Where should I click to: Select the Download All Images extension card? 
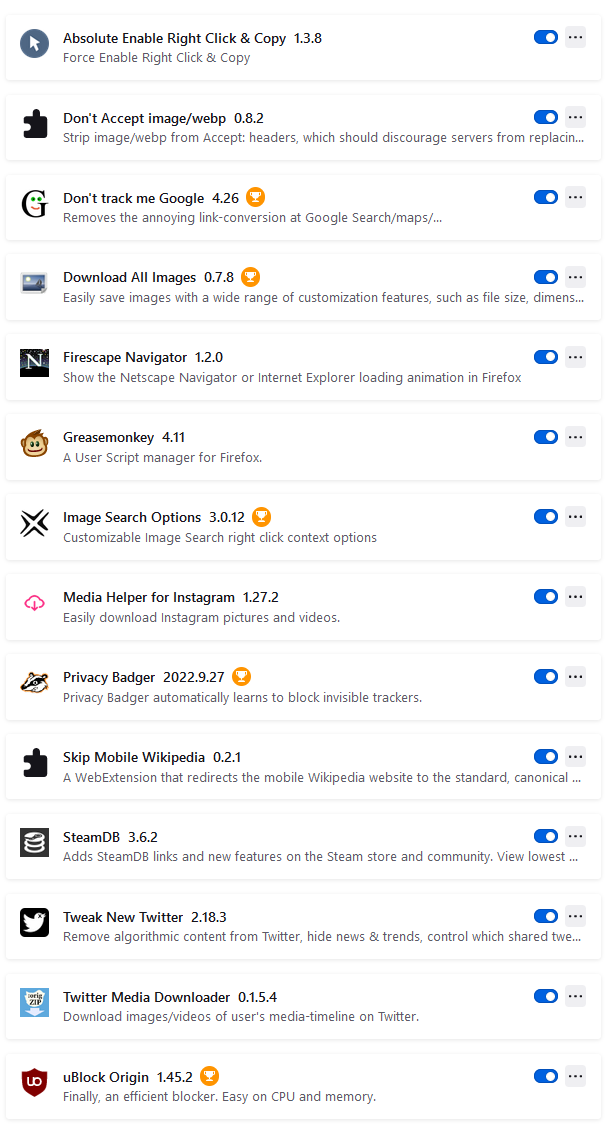pos(303,287)
